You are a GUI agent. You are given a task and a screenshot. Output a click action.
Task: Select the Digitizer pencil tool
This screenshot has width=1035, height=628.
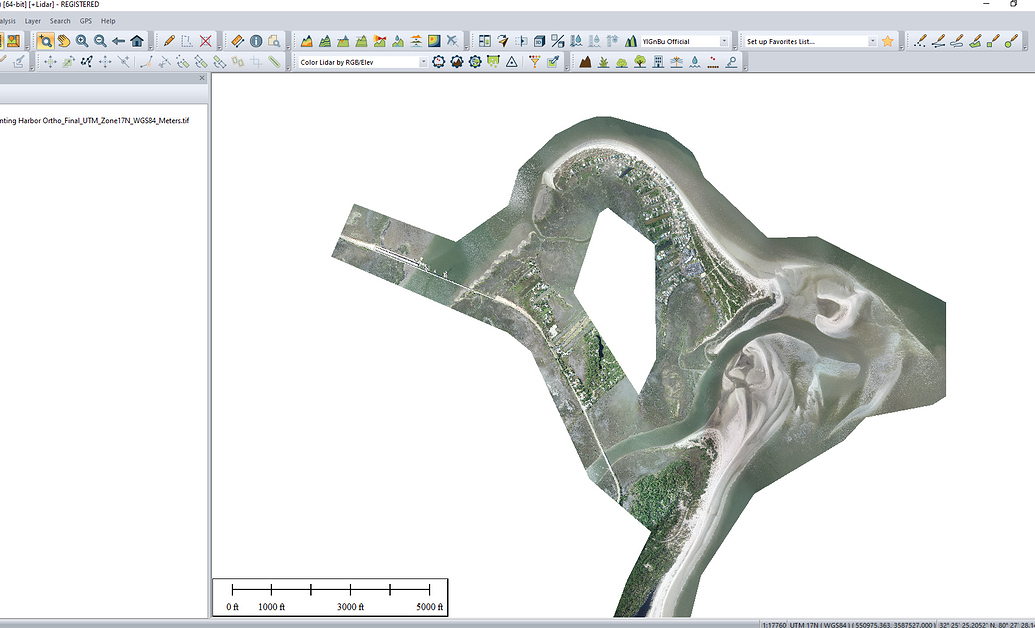point(169,41)
